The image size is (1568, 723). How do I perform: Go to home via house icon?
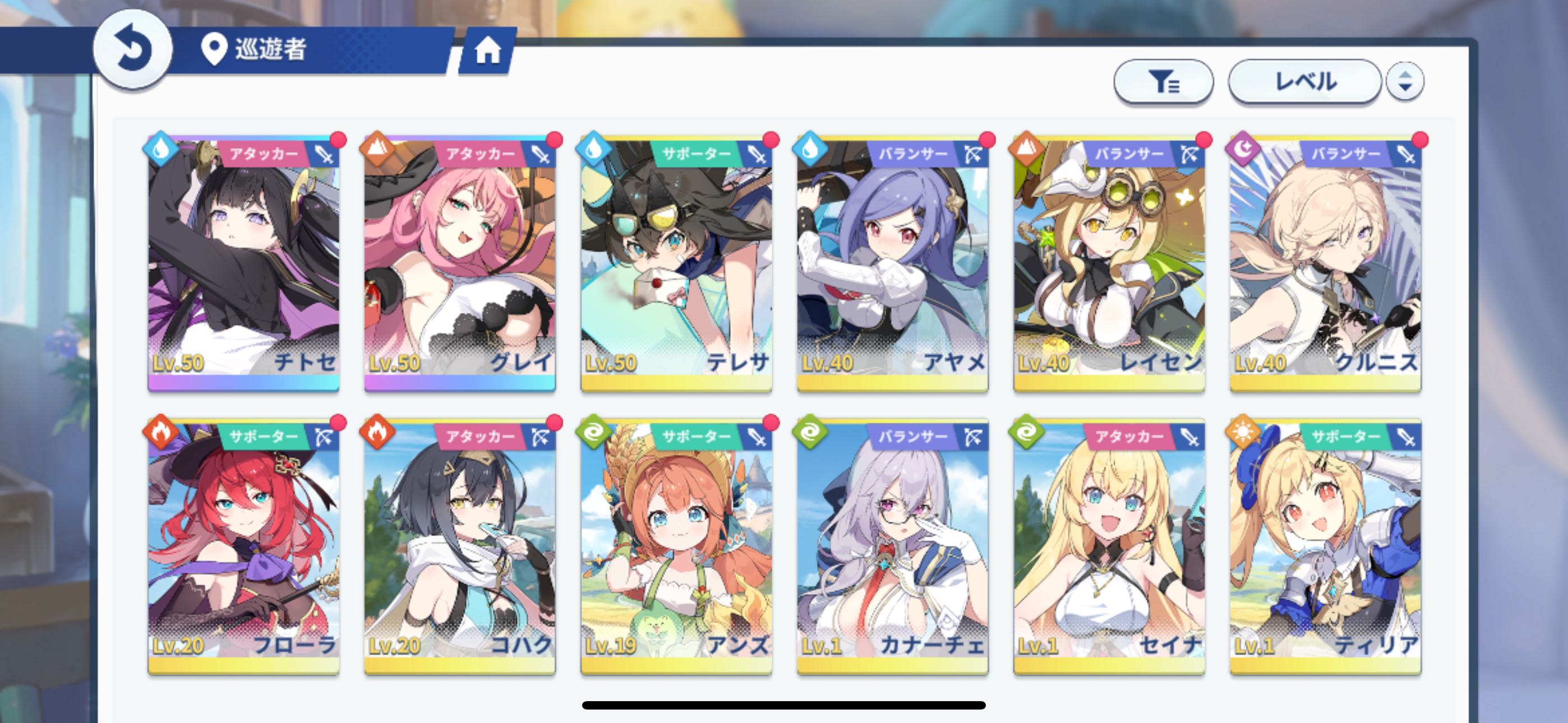pos(487,50)
